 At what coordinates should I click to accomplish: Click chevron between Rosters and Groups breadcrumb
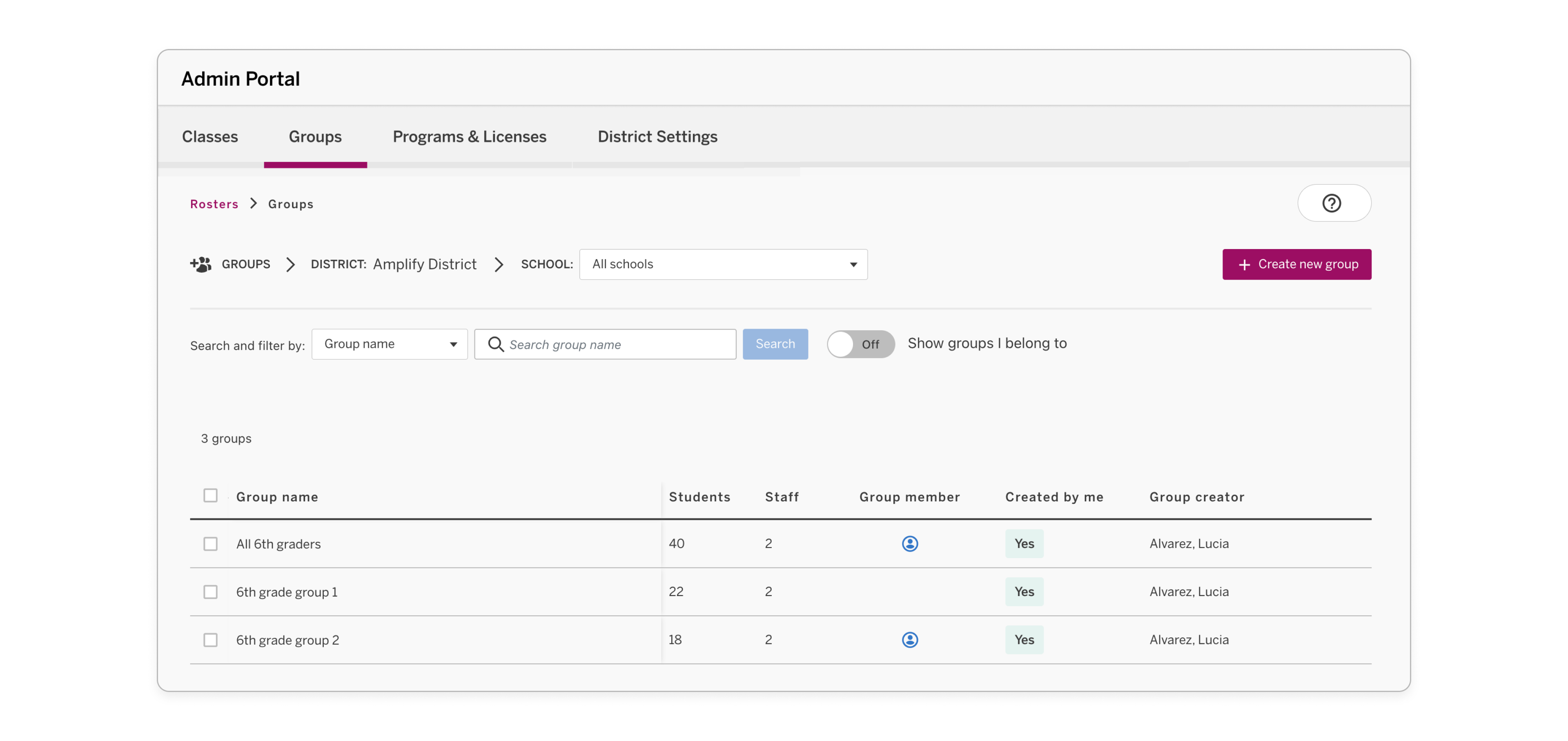253,203
